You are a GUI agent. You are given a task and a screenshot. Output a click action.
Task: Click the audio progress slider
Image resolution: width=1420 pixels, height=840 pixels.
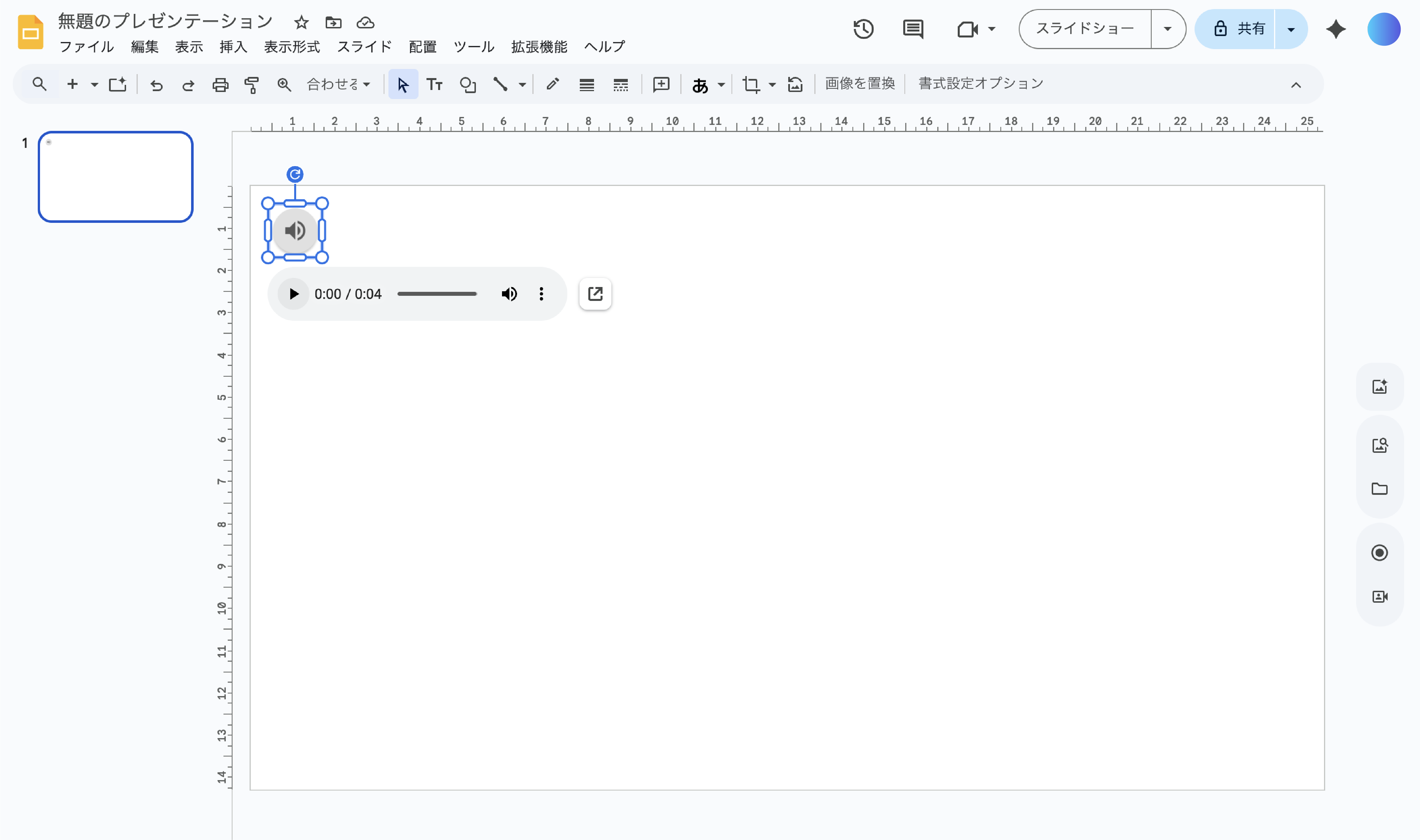point(436,294)
